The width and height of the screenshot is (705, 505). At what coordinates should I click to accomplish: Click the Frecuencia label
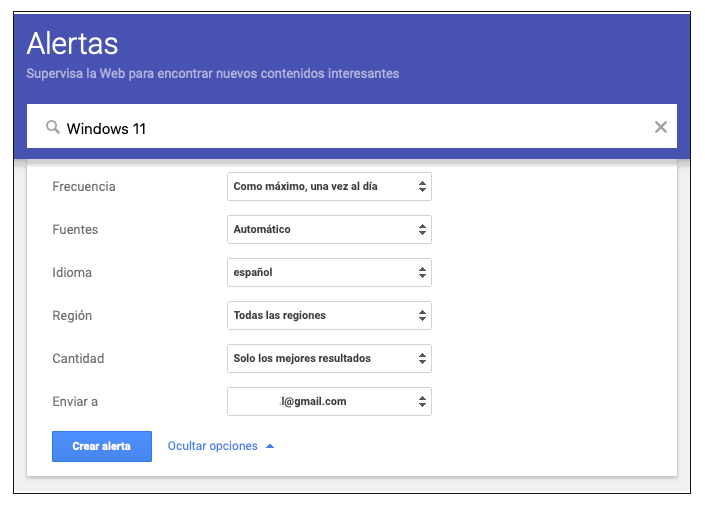tap(84, 187)
